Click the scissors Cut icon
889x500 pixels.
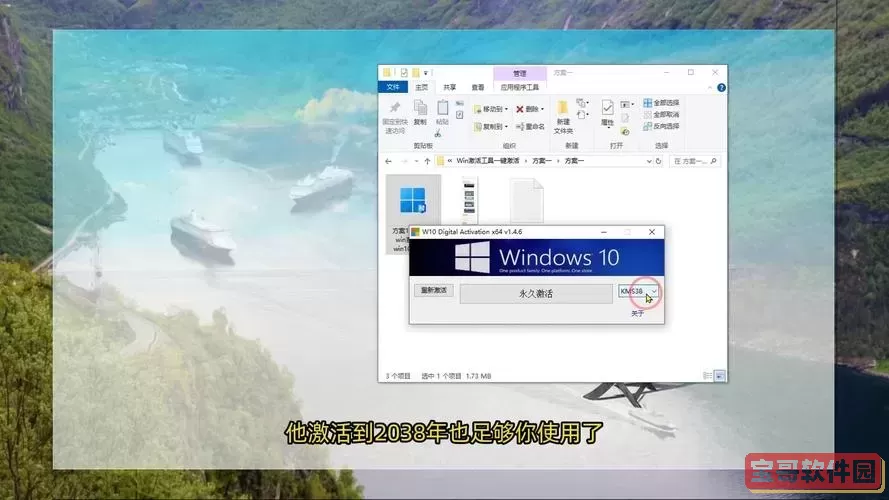click(438, 134)
